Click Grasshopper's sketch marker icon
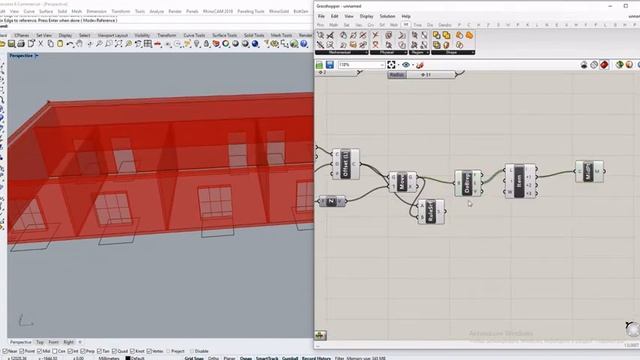640x360 pixels. point(420,65)
